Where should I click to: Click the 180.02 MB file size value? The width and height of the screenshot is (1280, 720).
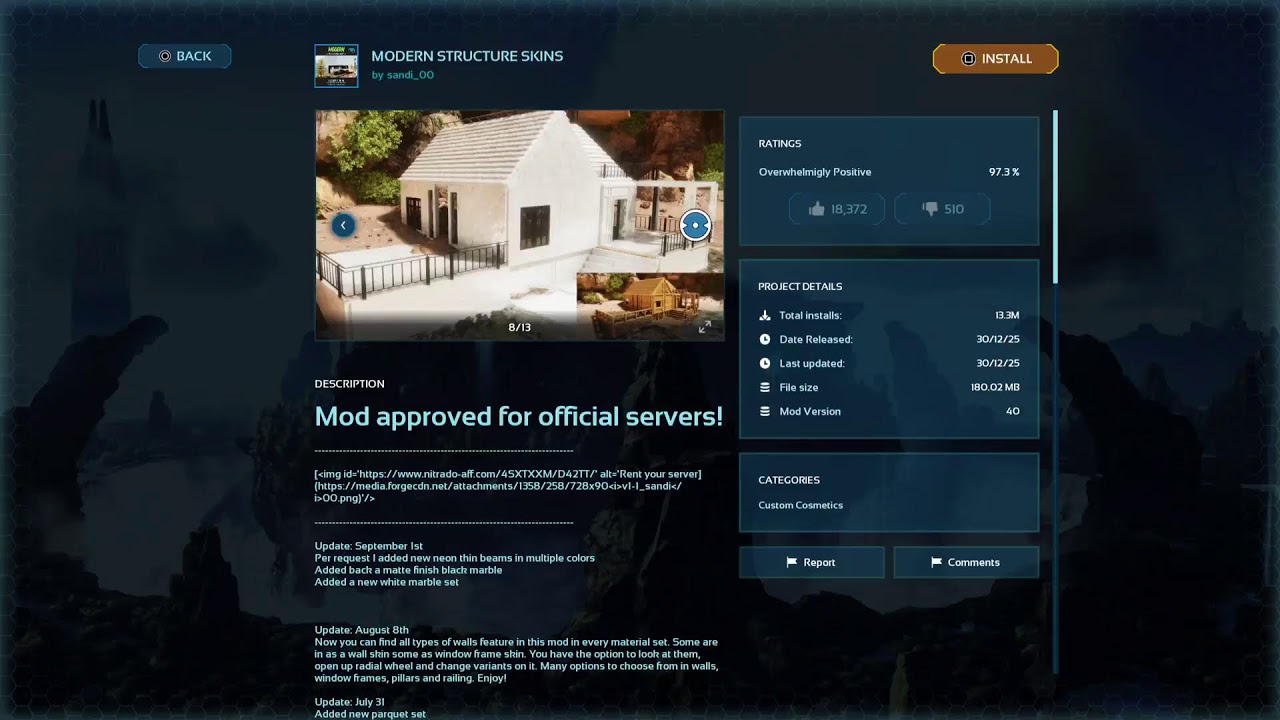tap(995, 387)
